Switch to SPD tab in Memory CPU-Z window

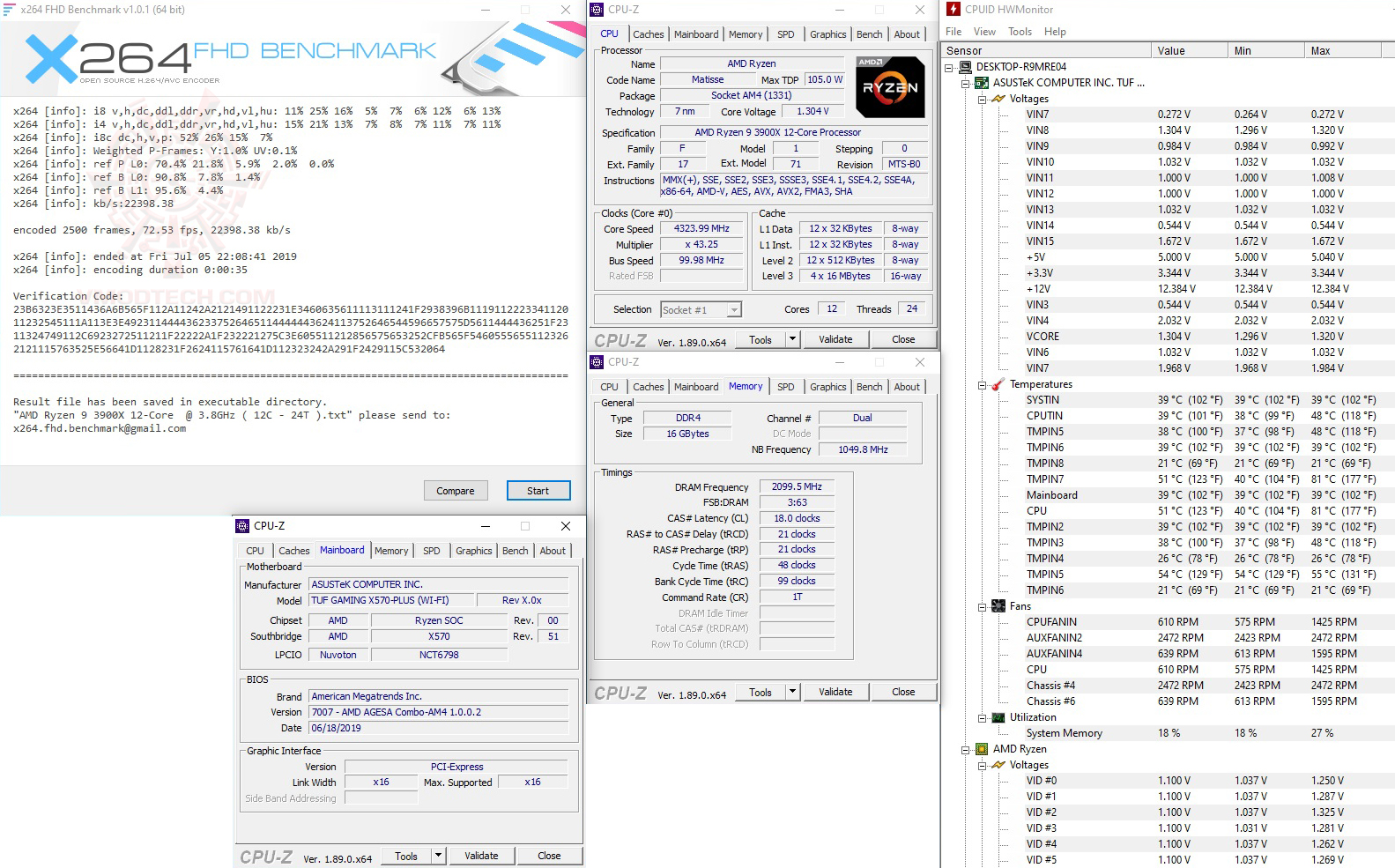(785, 387)
